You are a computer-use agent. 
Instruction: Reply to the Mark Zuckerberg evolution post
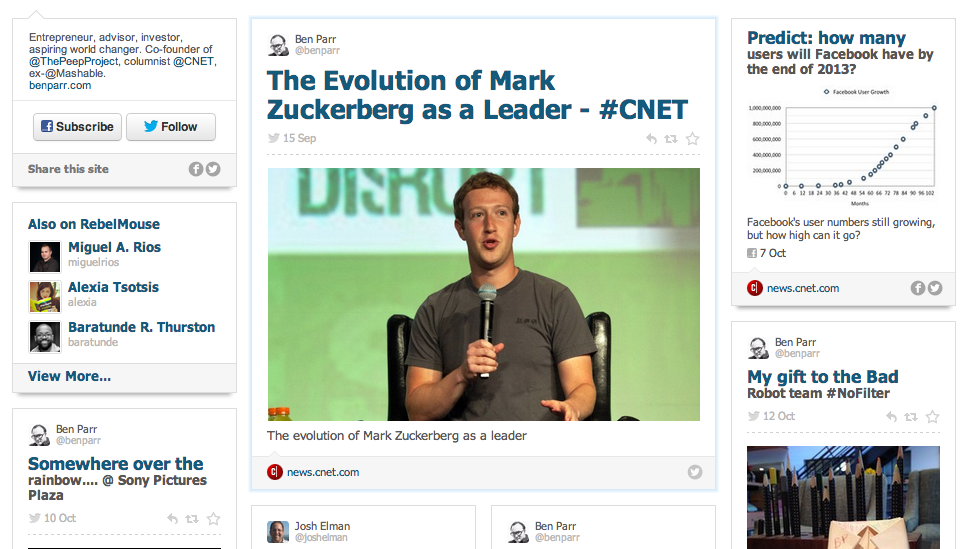tap(651, 139)
